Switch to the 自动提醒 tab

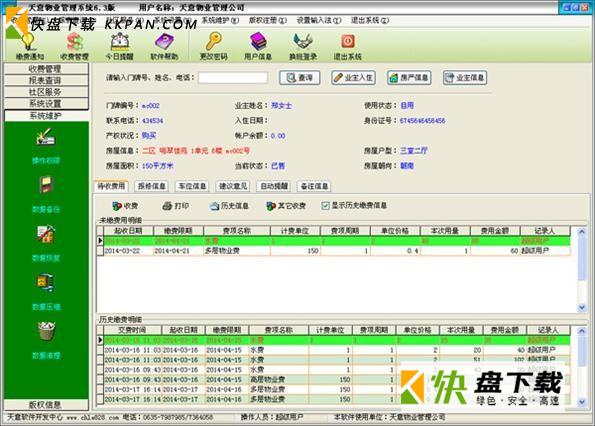(x=274, y=186)
